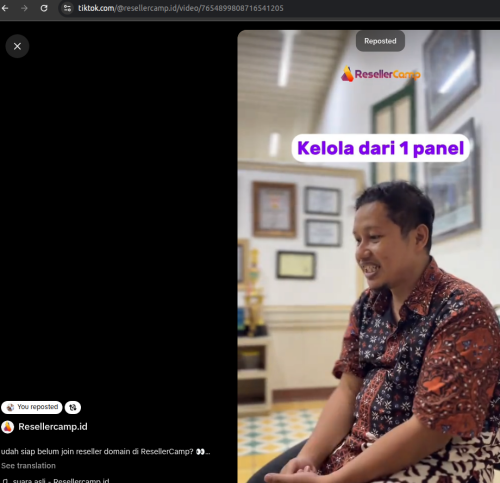
Task: Click the repost arrows icon button
Action: (73, 407)
